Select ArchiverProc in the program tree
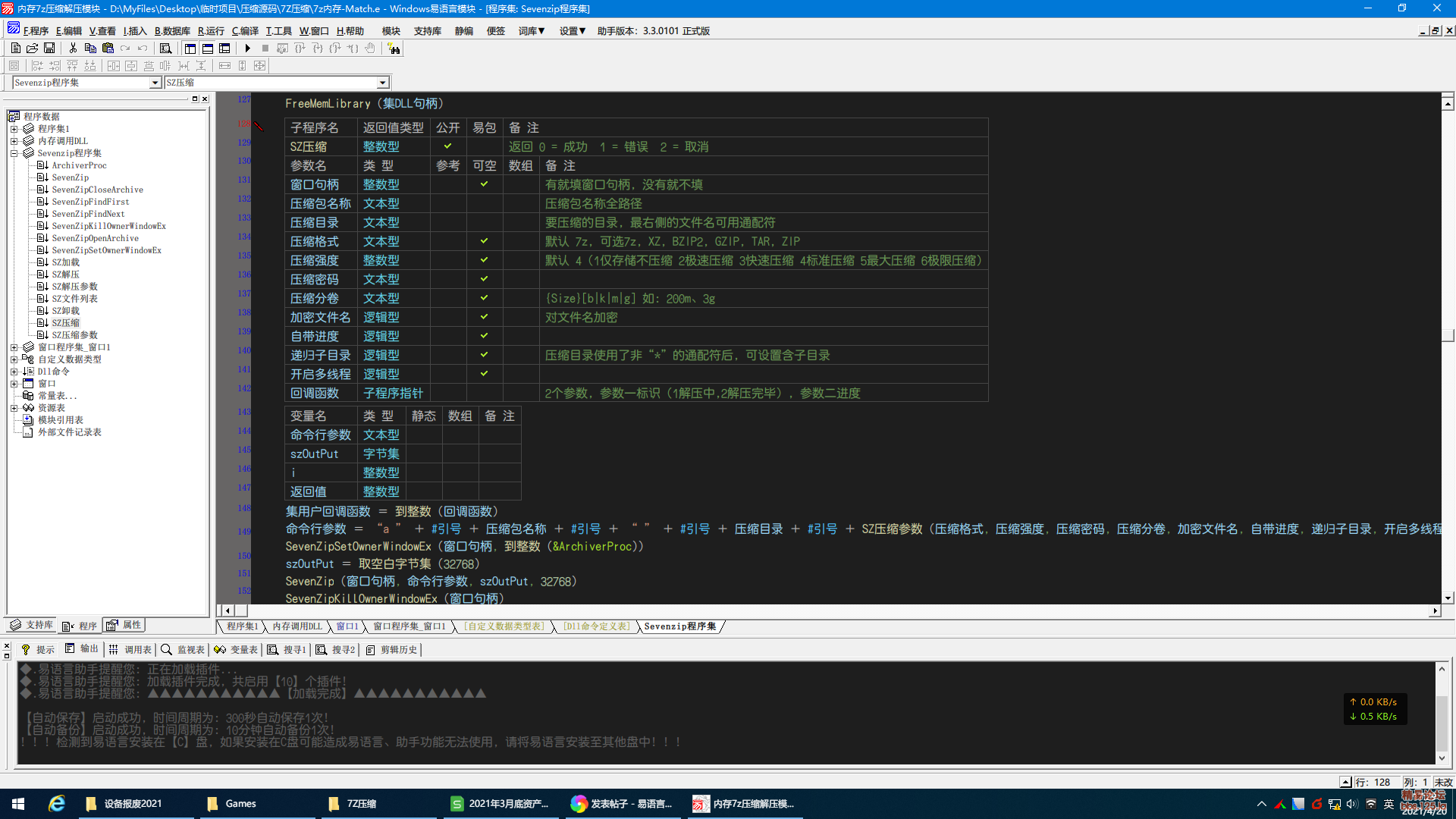The height and width of the screenshot is (819, 1456). pos(79,165)
